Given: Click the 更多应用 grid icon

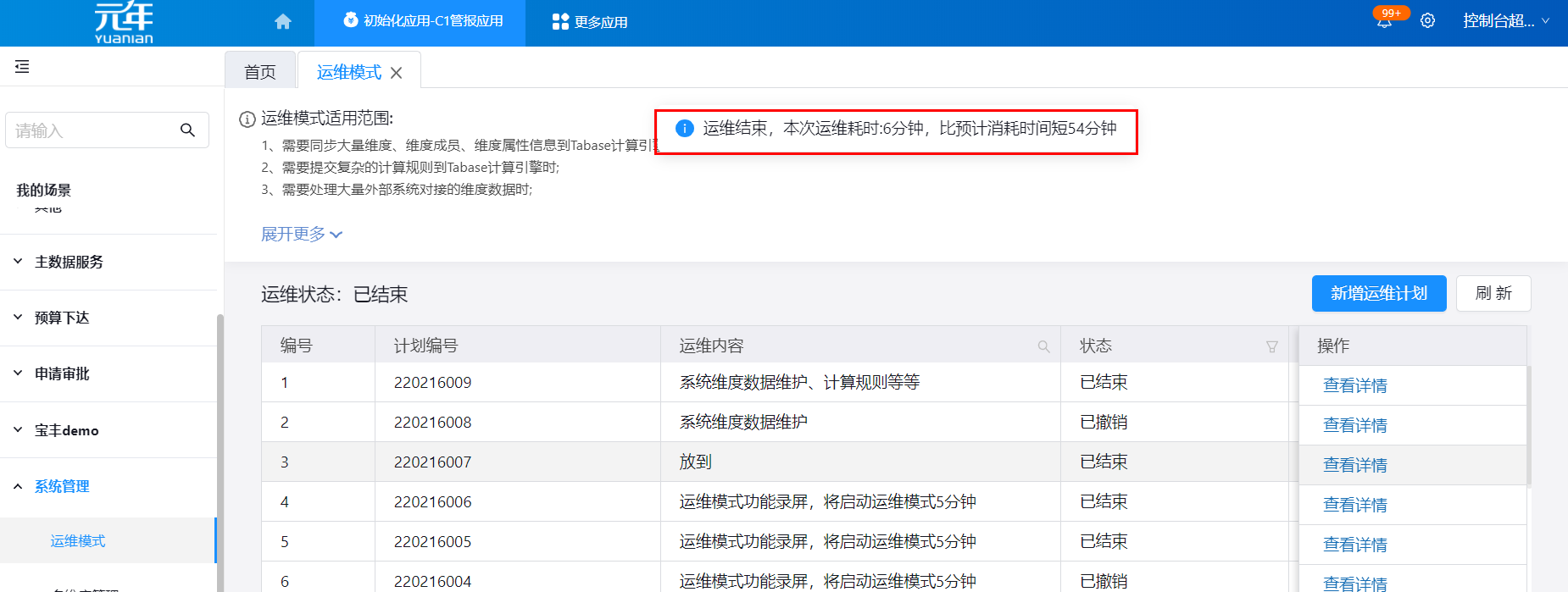Looking at the screenshot, I should tap(560, 22).
